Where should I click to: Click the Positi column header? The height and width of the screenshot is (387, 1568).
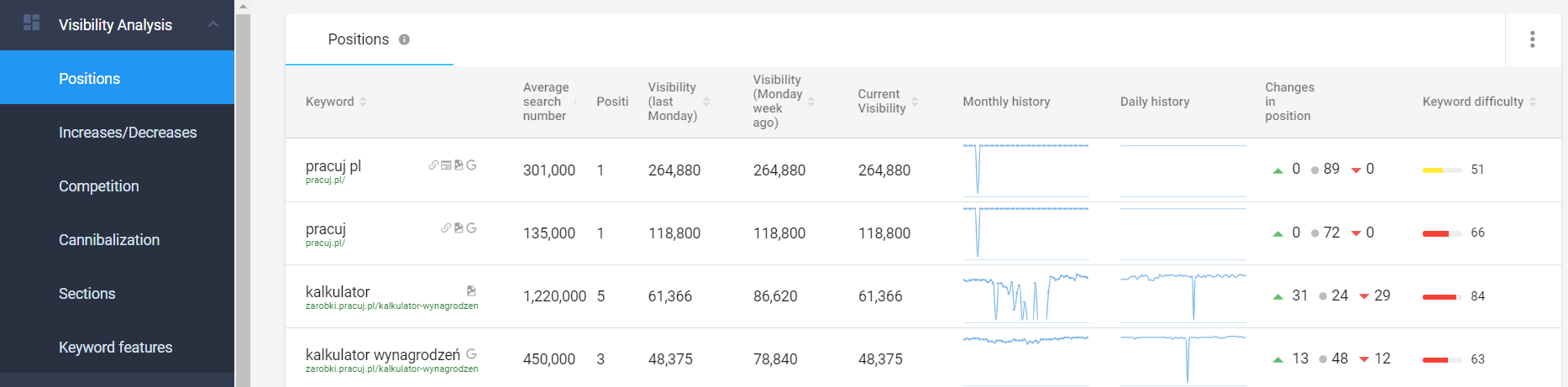[x=612, y=102]
